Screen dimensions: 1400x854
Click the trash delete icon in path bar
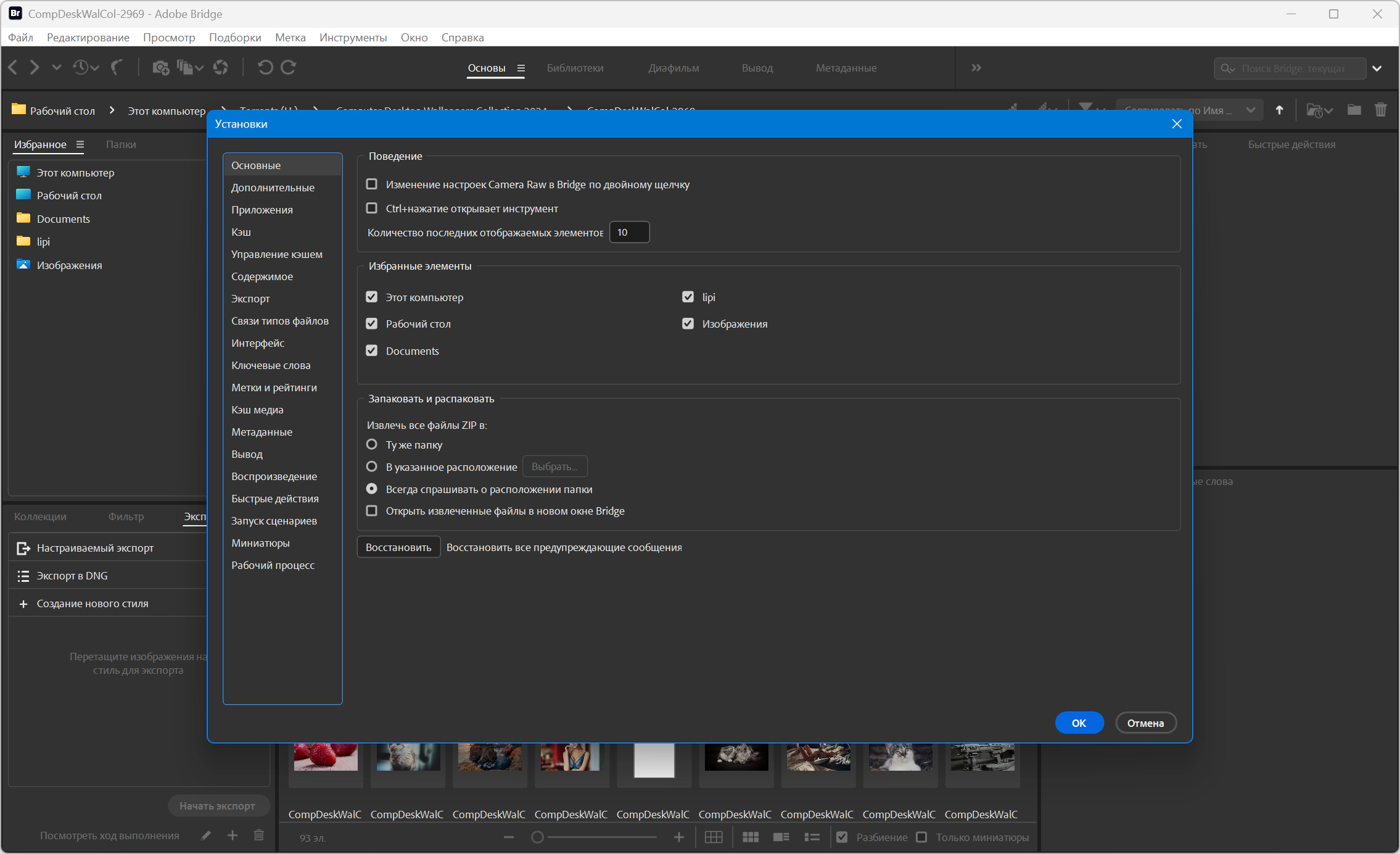coord(1380,110)
